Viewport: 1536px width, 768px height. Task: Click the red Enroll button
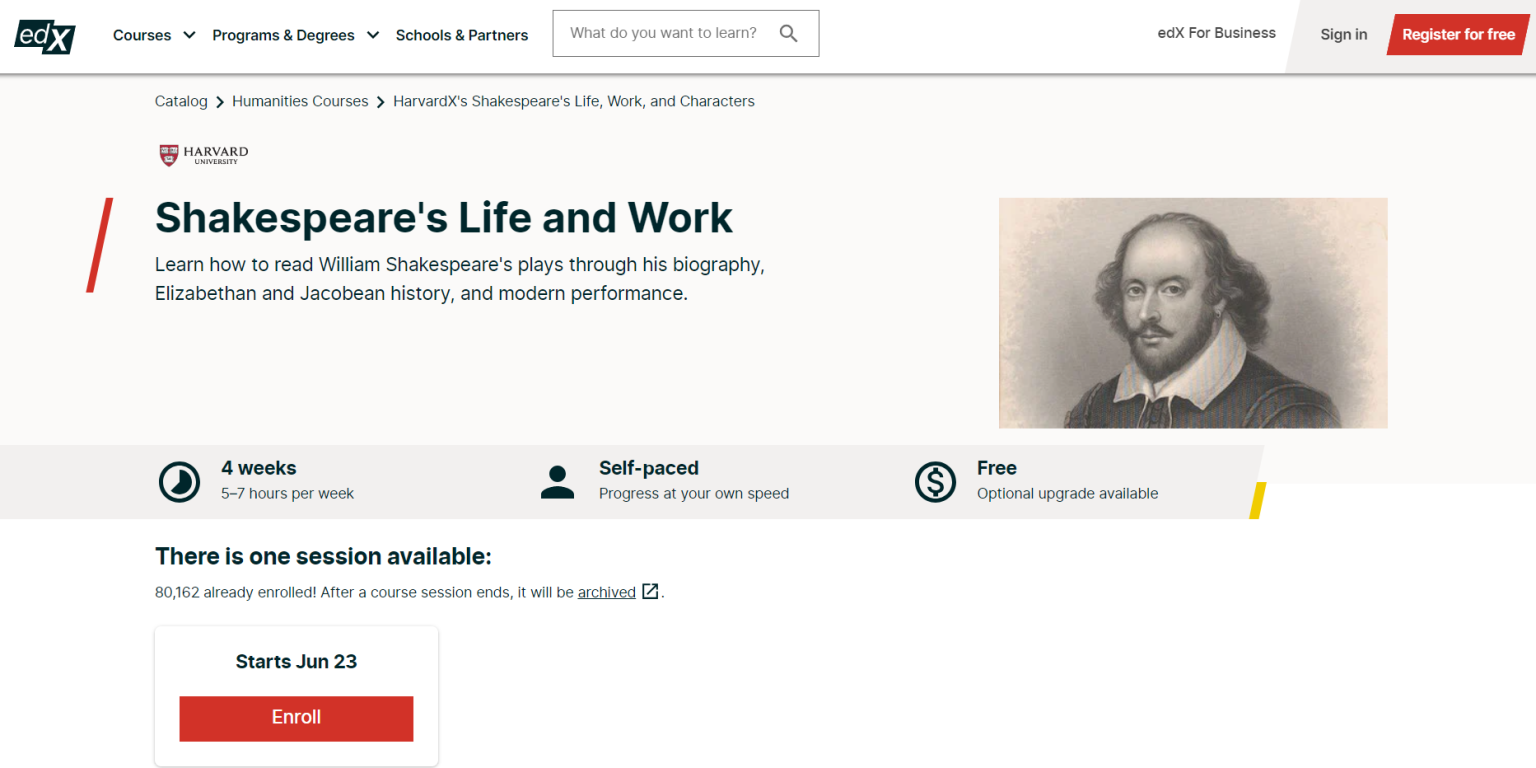click(296, 718)
